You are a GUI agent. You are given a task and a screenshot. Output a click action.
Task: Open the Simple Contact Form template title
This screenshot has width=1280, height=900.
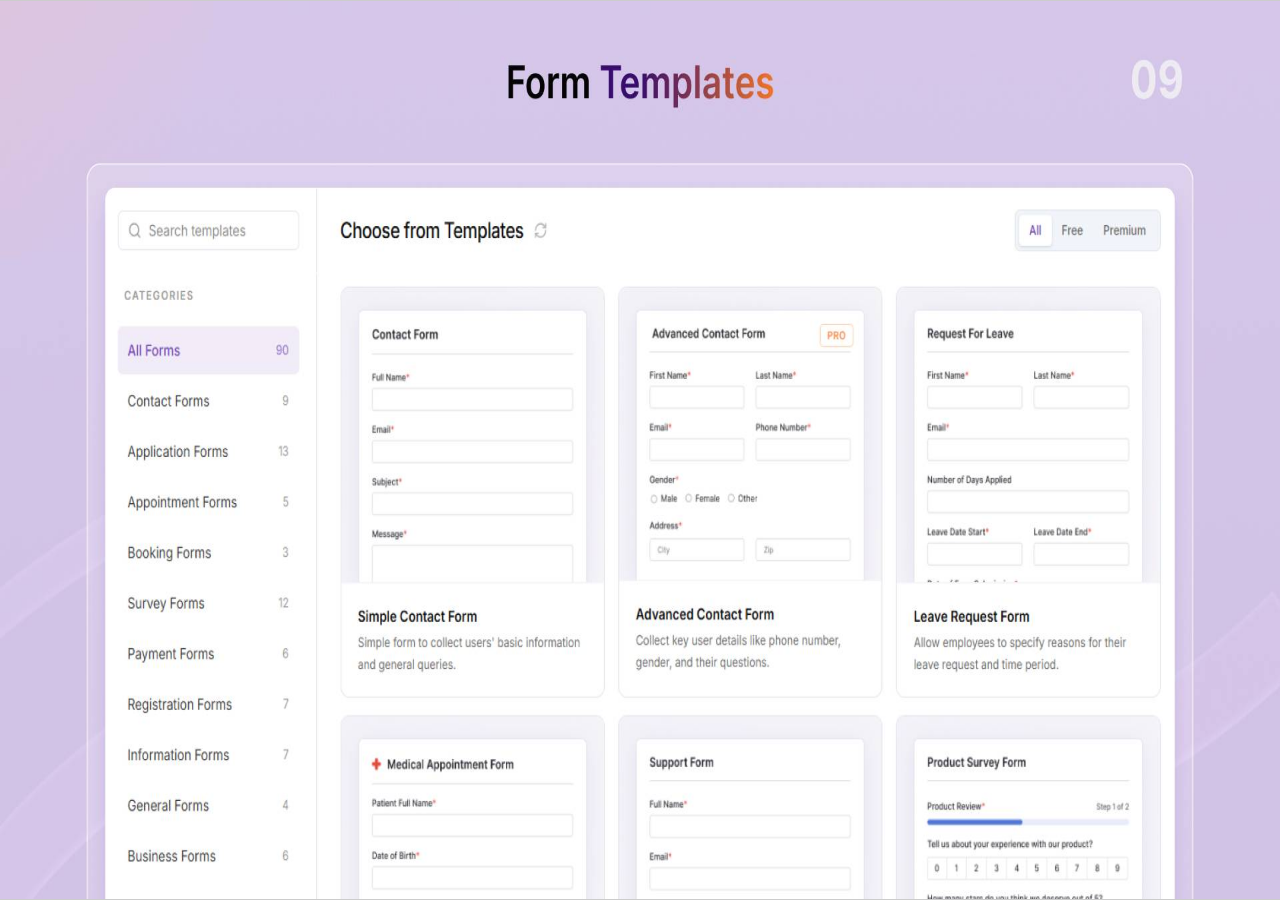pos(417,616)
